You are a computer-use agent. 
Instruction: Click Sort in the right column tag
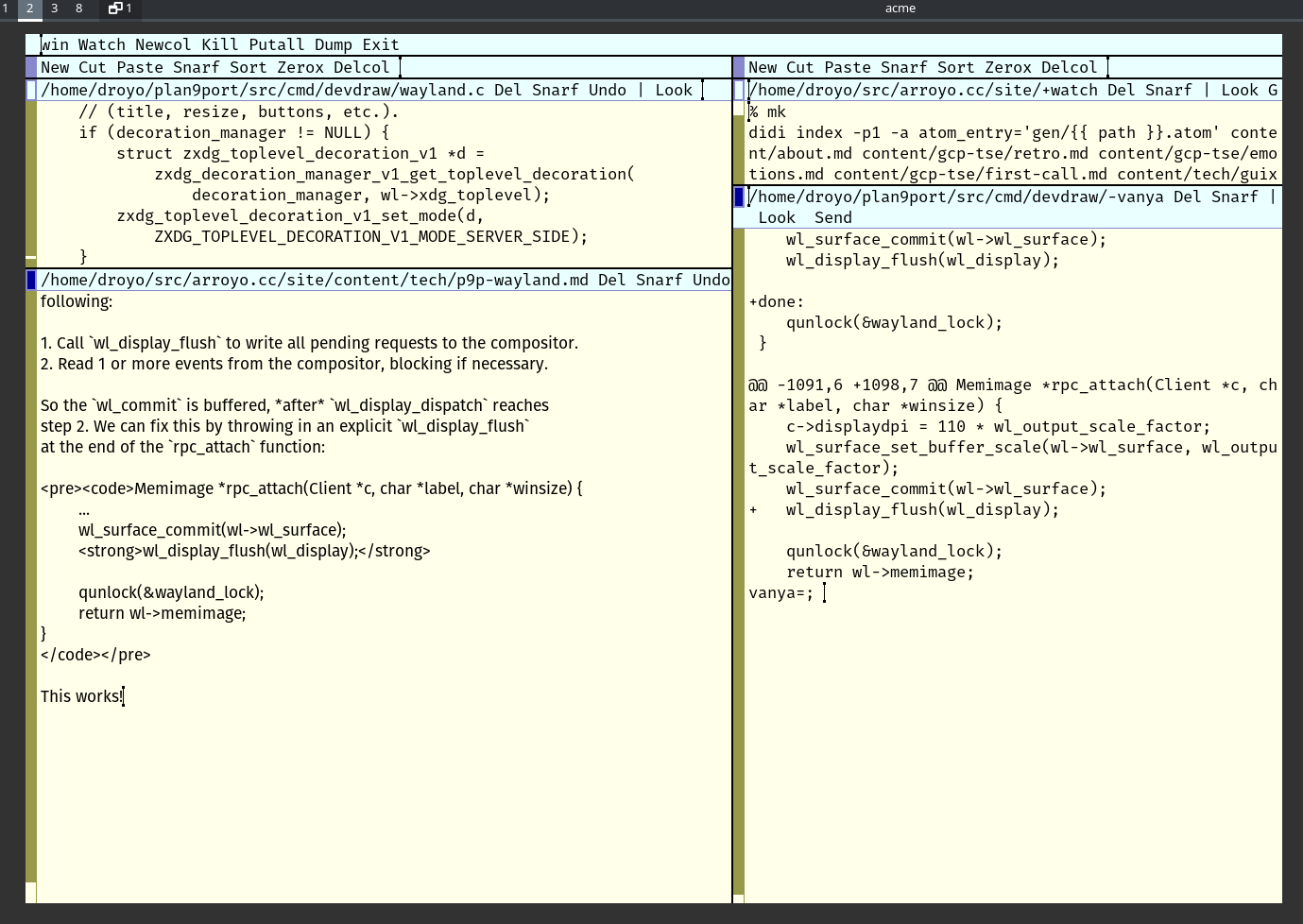coord(956,67)
